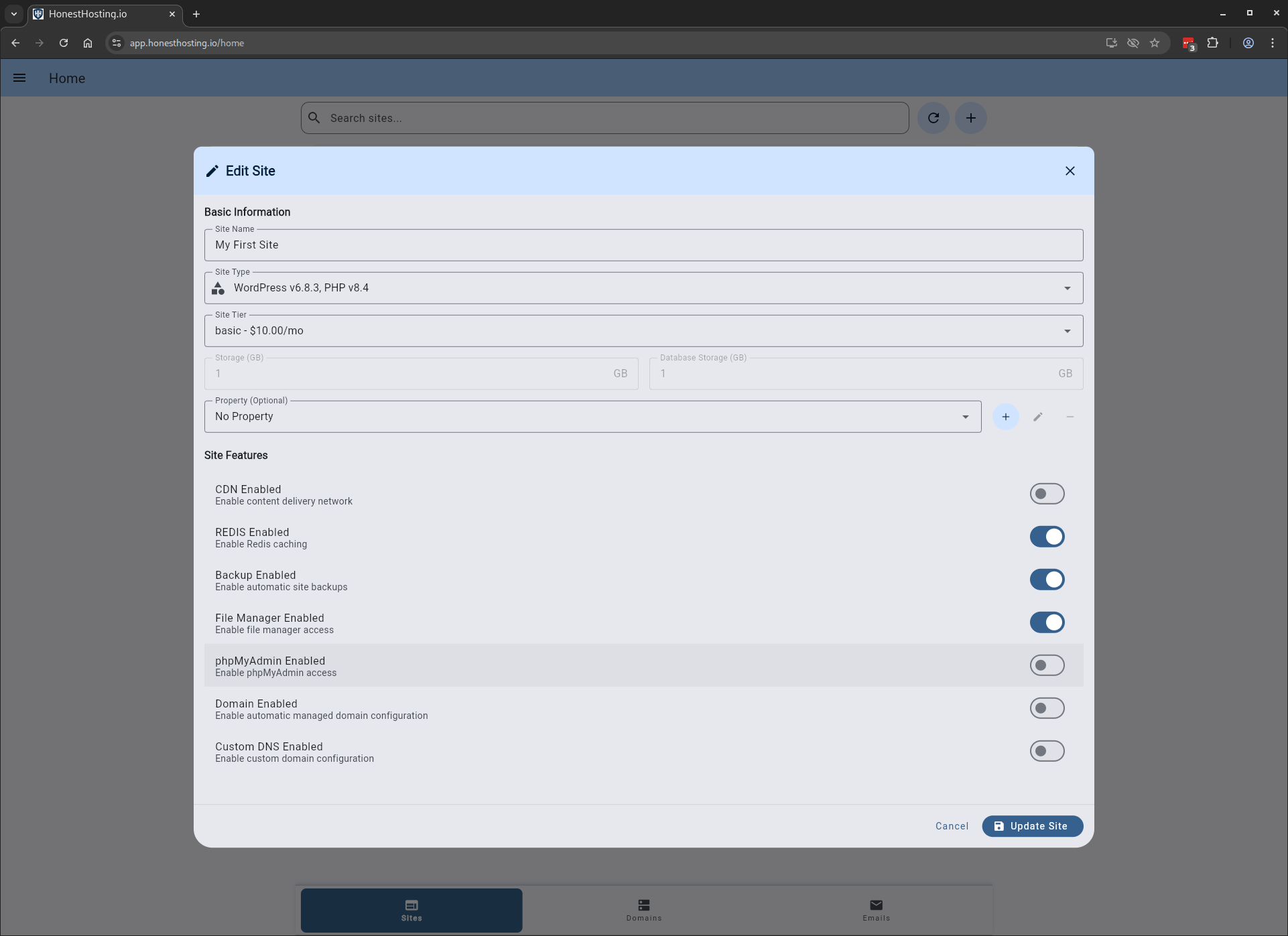The height and width of the screenshot is (936, 1288).
Task: Turn on phpMyAdmin Enabled switch
Action: pos(1046,665)
